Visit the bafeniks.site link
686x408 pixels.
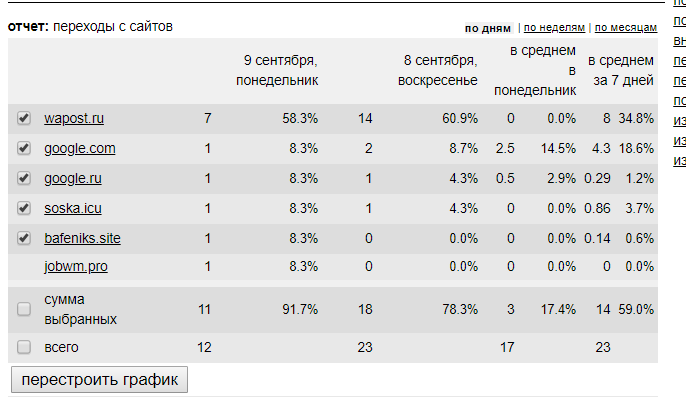[x=83, y=239]
